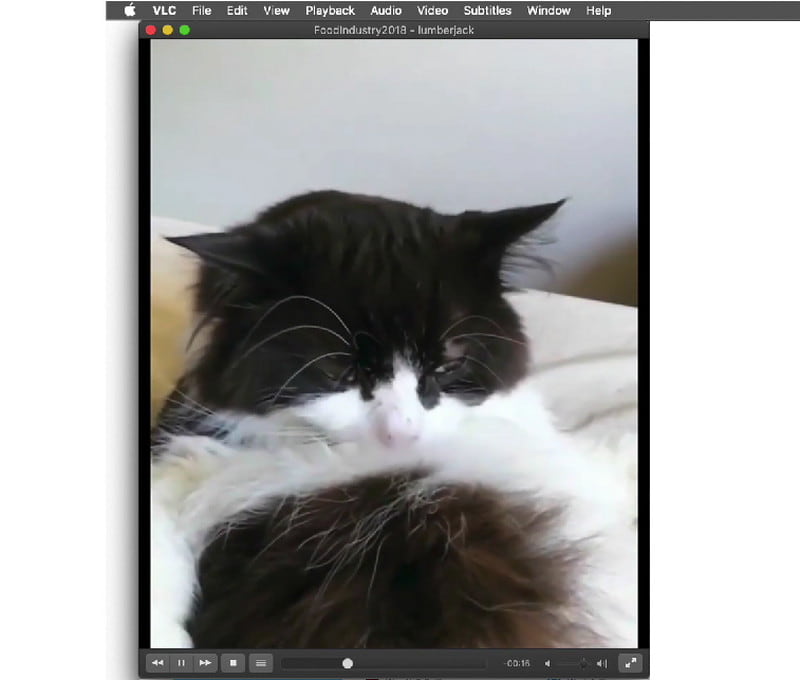Click the rewind icon in playback controls

[x=158, y=662]
